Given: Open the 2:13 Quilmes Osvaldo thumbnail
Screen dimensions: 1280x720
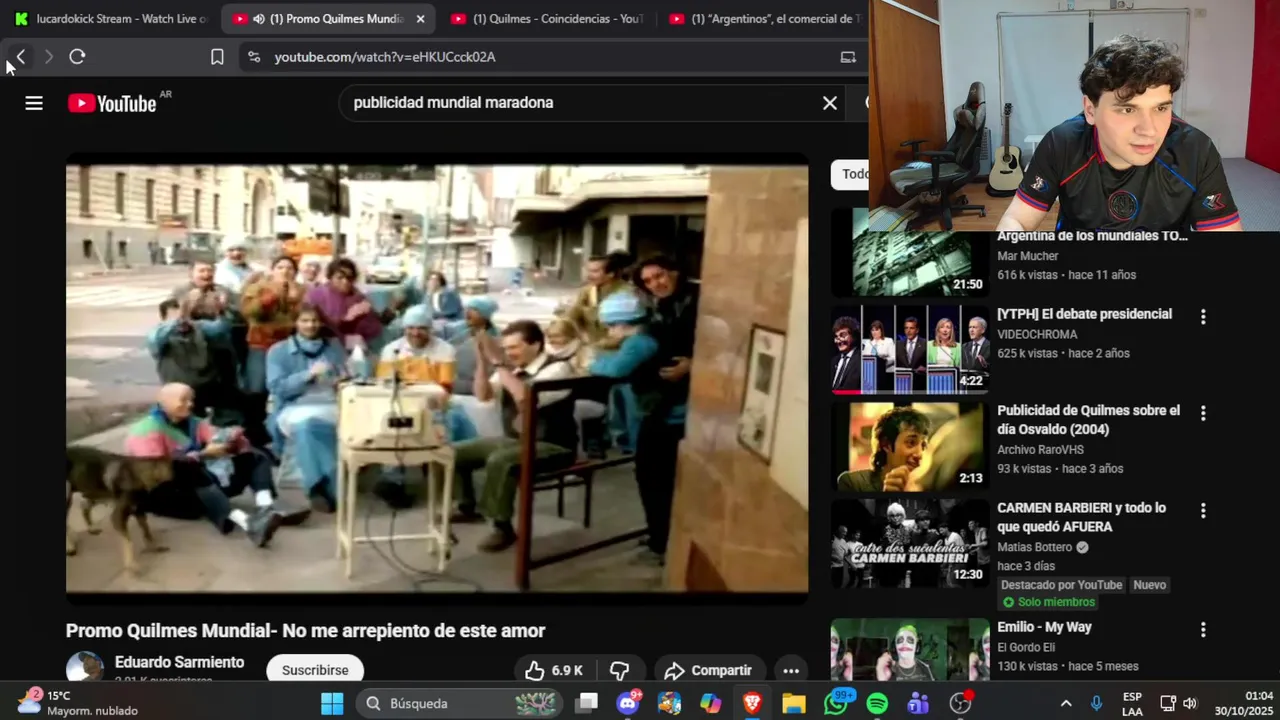Looking at the screenshot, I should [910, 447].
